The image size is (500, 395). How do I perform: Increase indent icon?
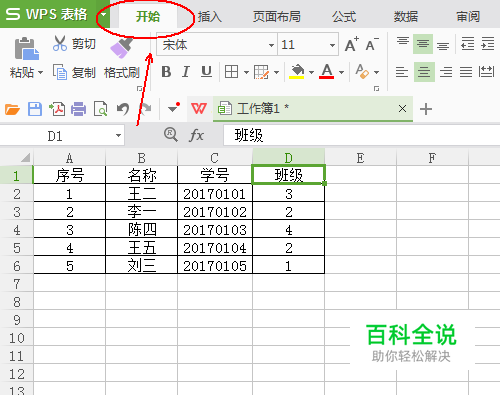[x=488, y=44]
